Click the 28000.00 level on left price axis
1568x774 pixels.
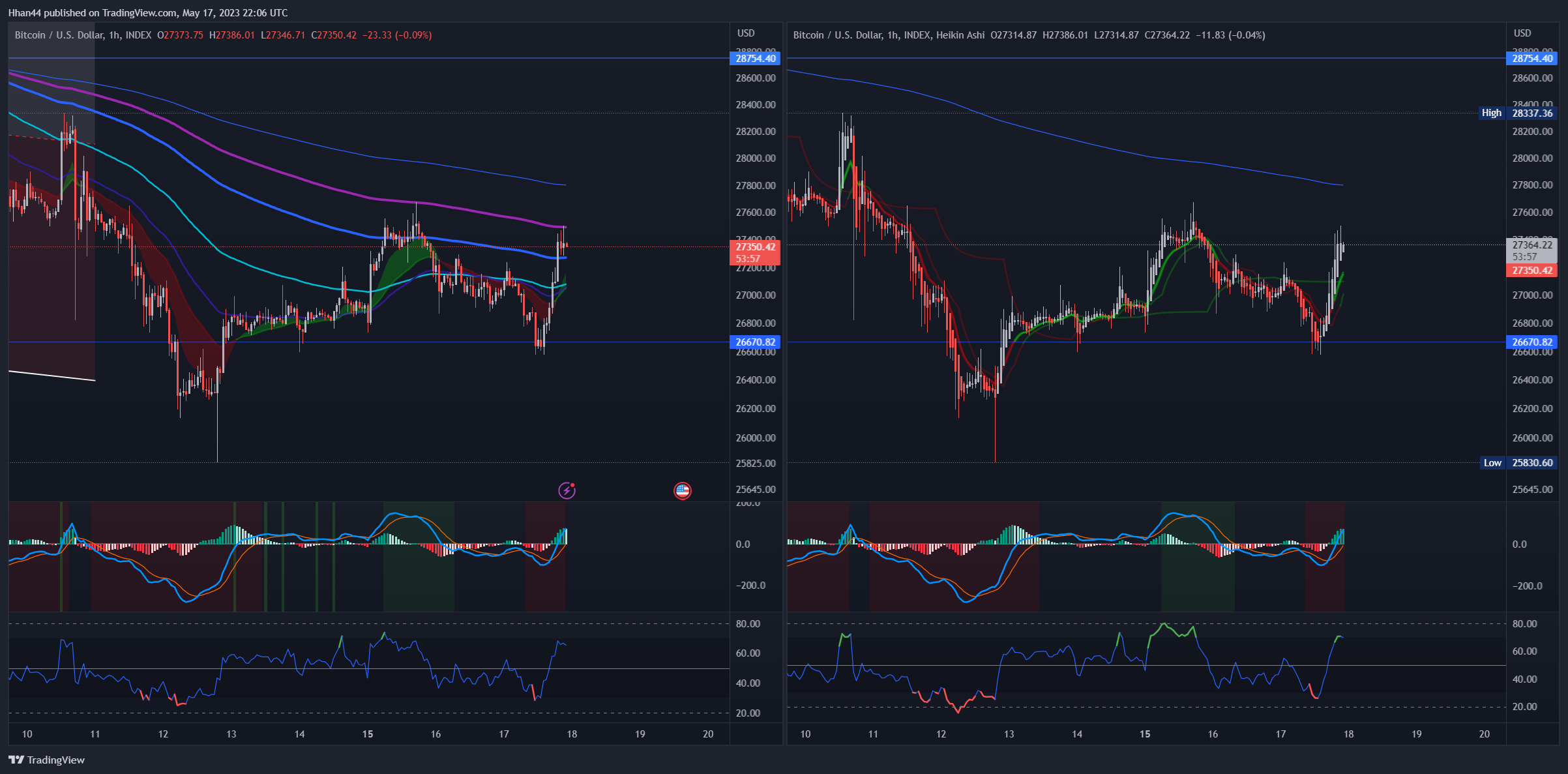756,158
